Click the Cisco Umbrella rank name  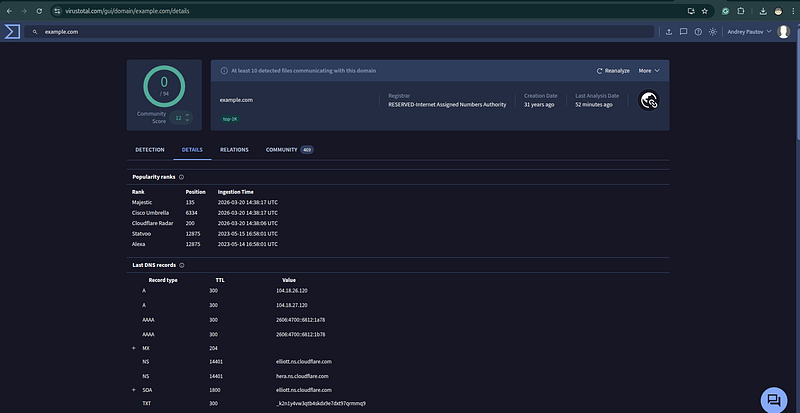[x=150, y=213]
